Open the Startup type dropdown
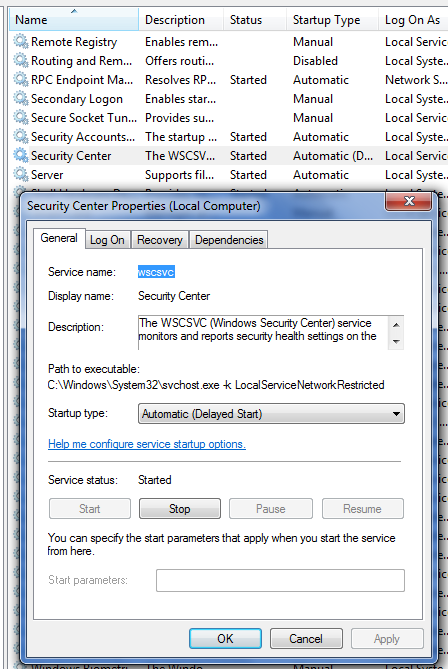 [271, 414]
